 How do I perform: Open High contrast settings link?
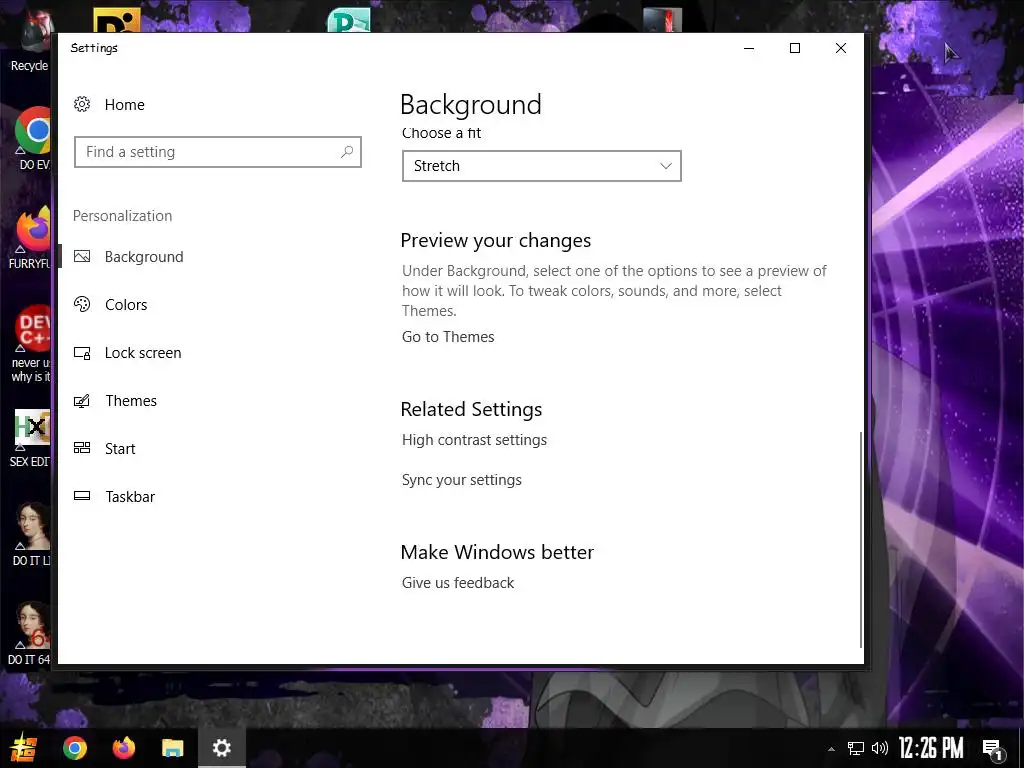pos(474,440)
